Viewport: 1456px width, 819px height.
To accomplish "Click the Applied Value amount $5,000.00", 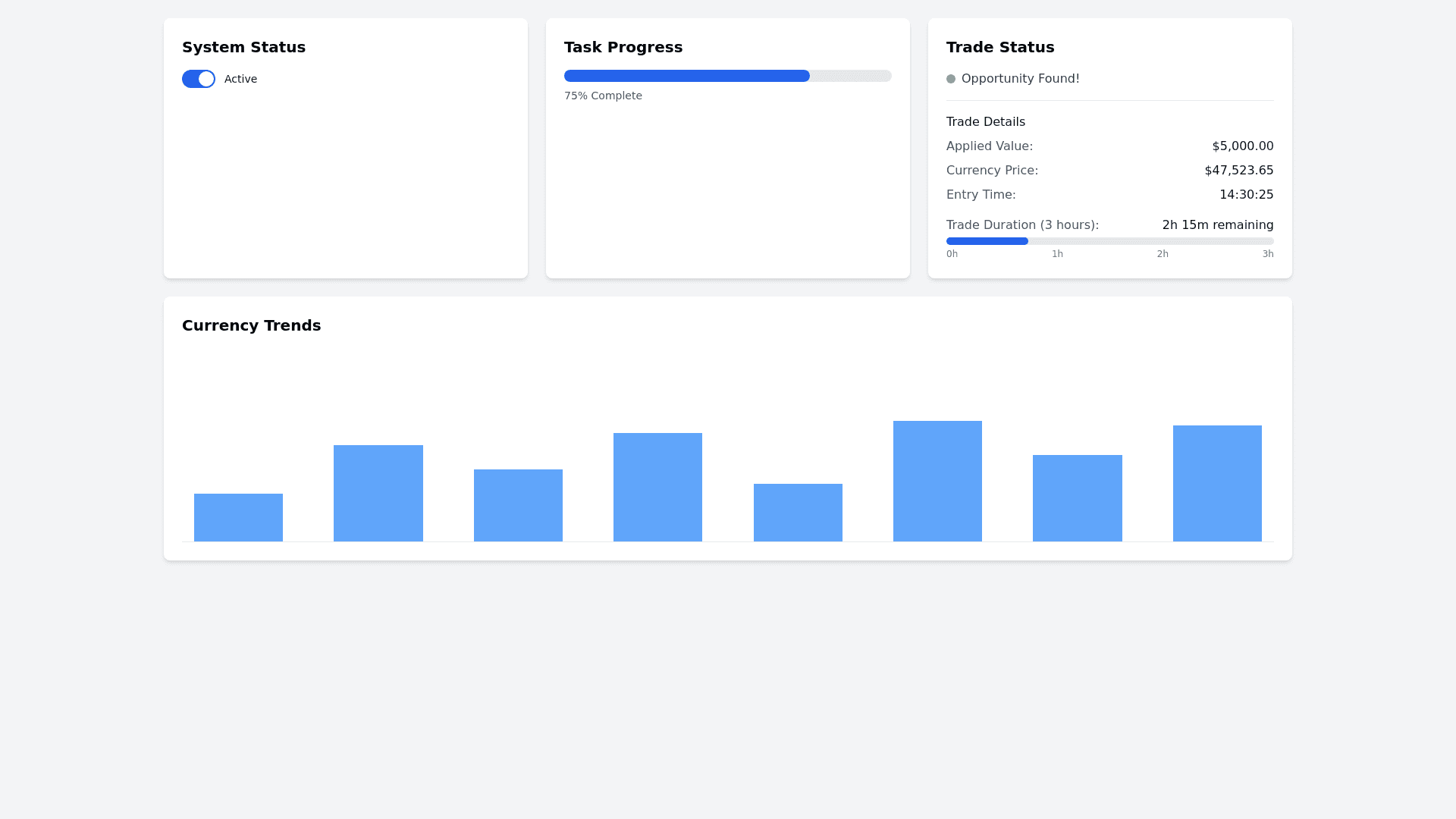I will (1242, 146).
